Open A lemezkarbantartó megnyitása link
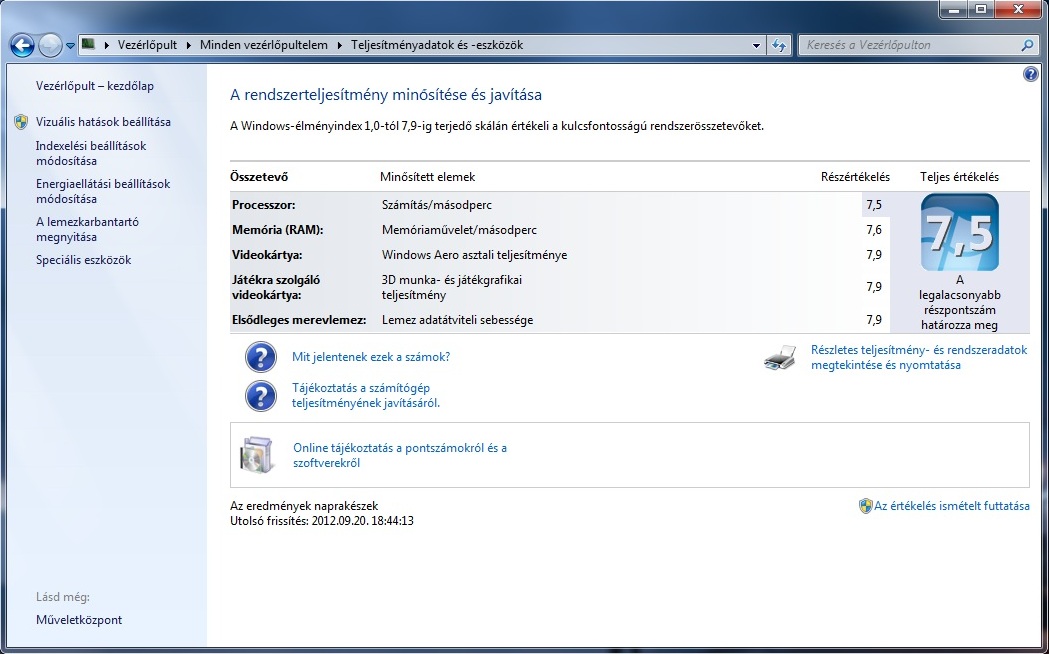 (88, 229)
